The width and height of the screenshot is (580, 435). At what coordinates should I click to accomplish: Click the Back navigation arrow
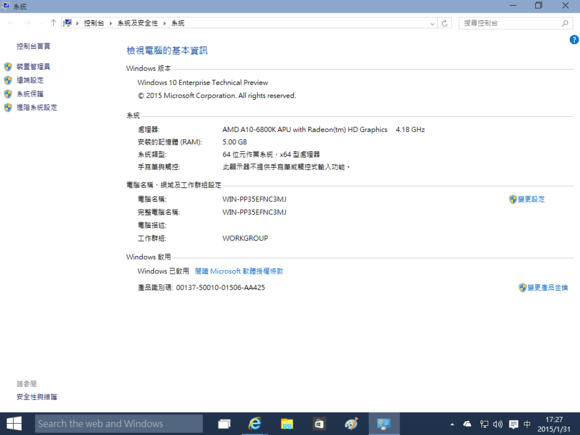click(x=11, y=23)
